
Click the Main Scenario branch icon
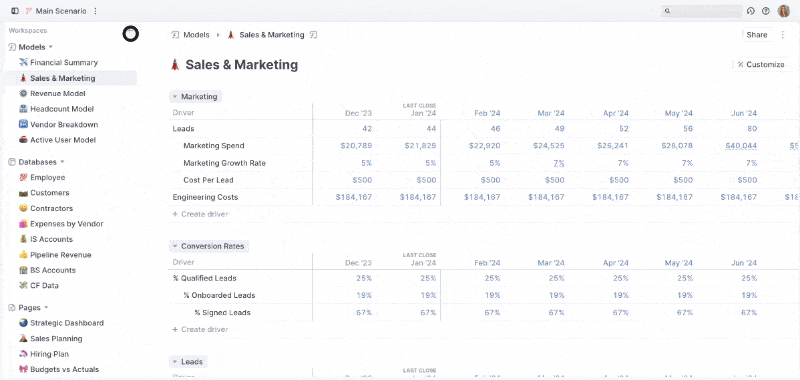click(29, 11)
